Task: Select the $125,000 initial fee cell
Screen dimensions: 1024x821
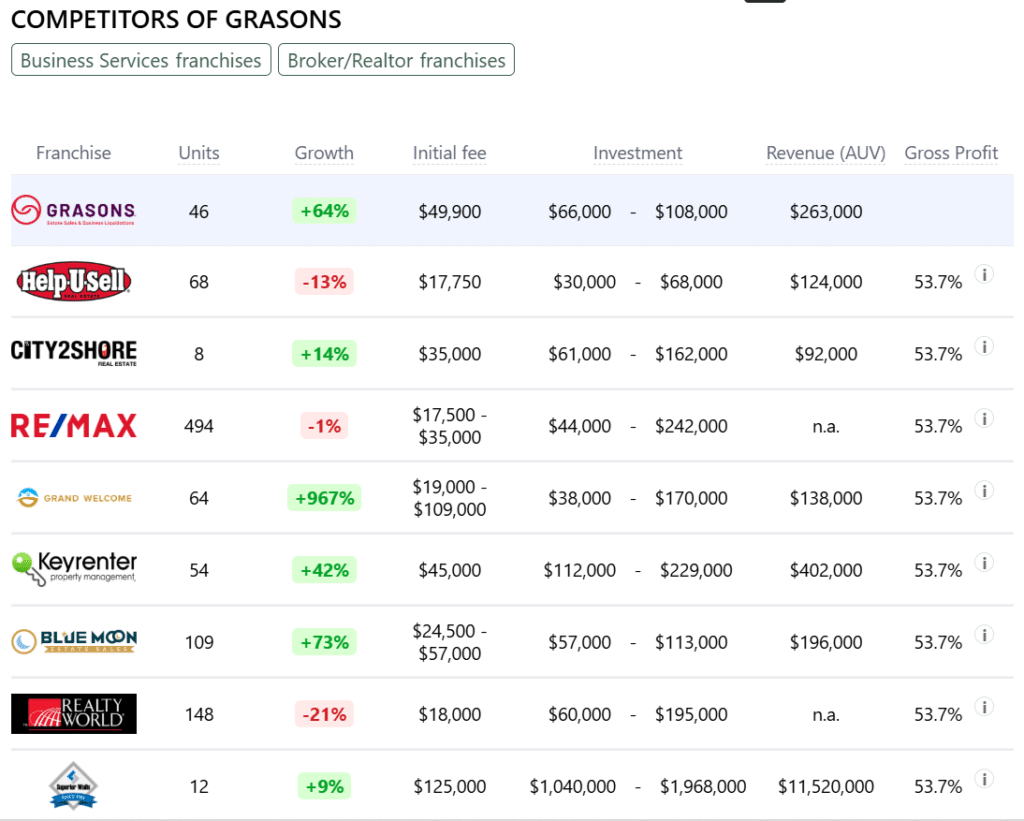Action: pos(449,786)
